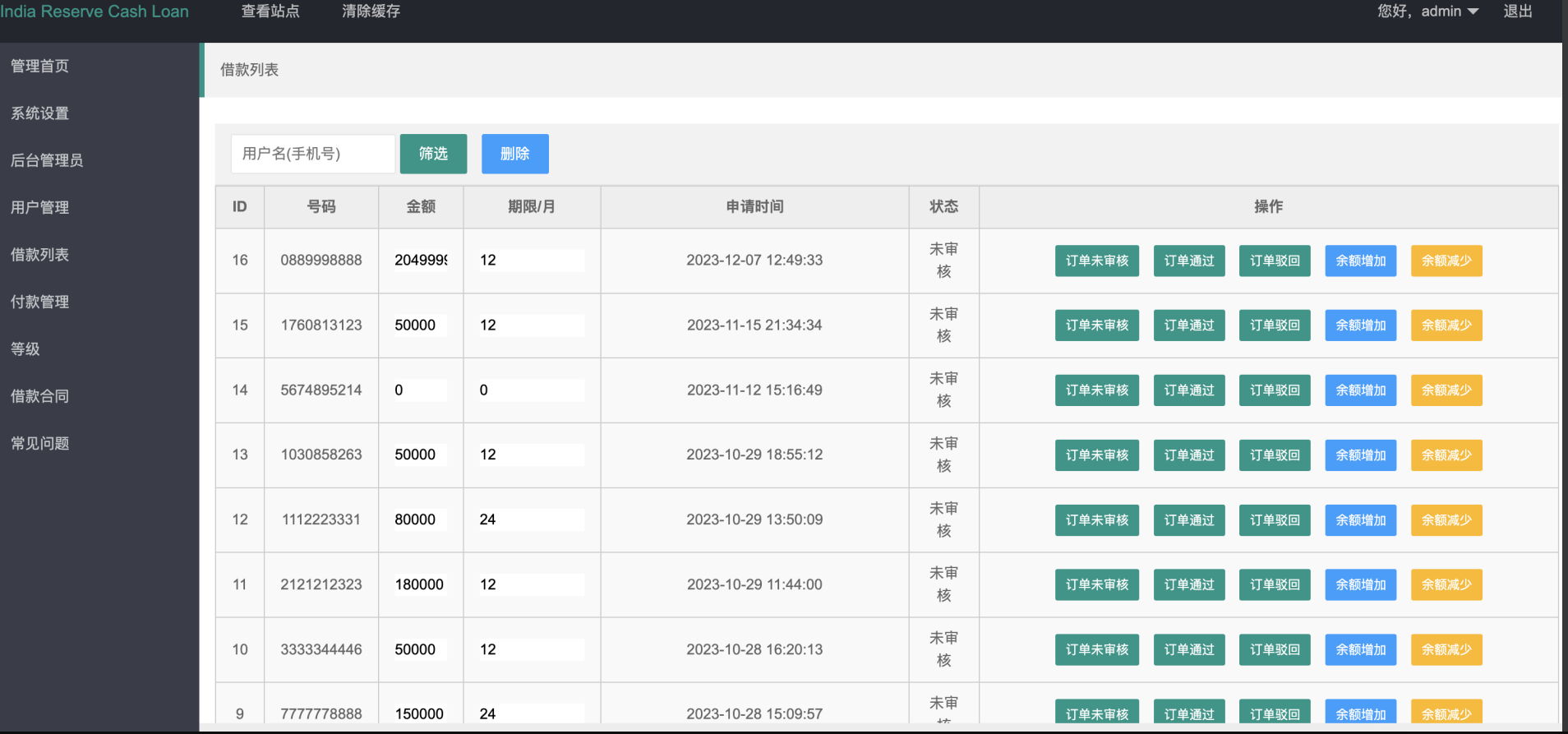1568x734 pixels.
Task: Click 订单通过 for ID 11
Action: coord(1189,584)
